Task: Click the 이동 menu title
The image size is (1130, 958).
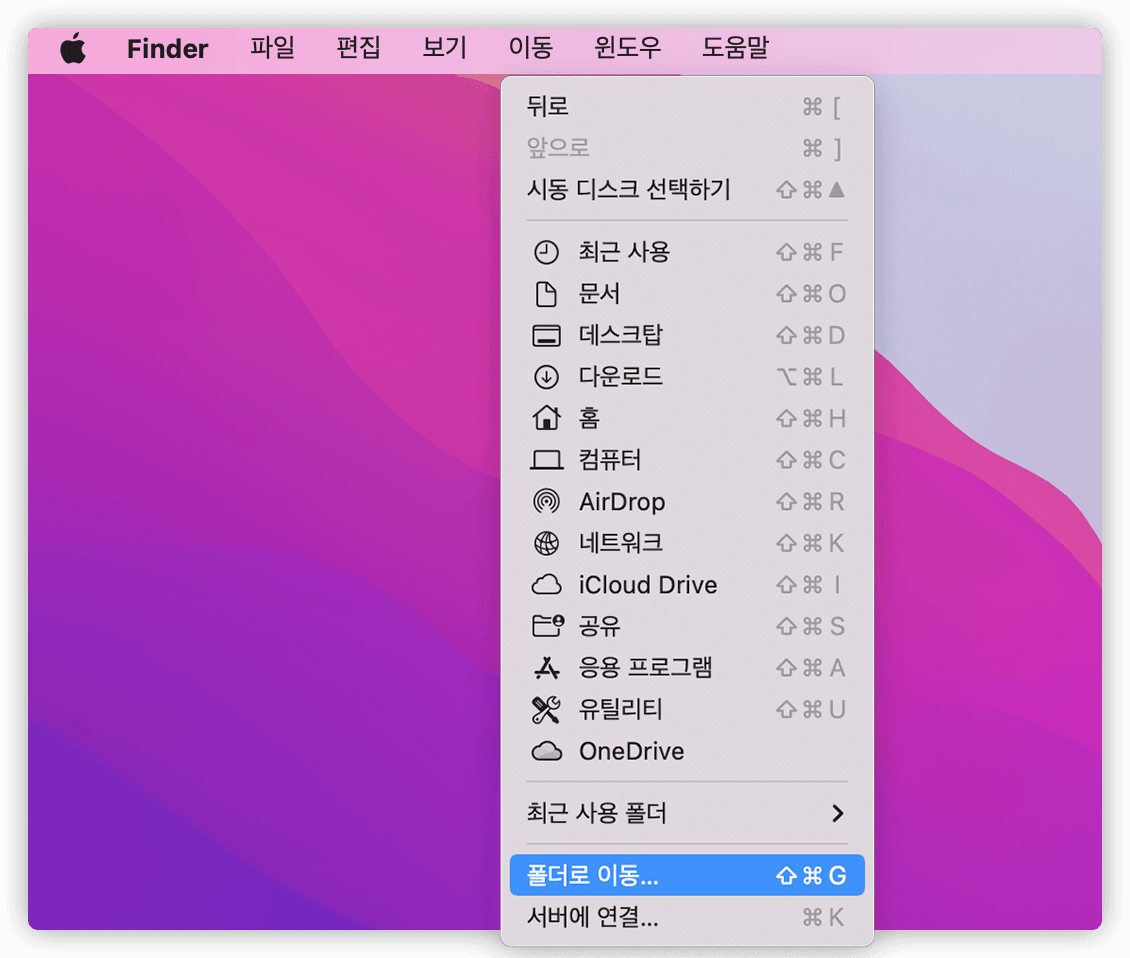Action: (530, 48)
